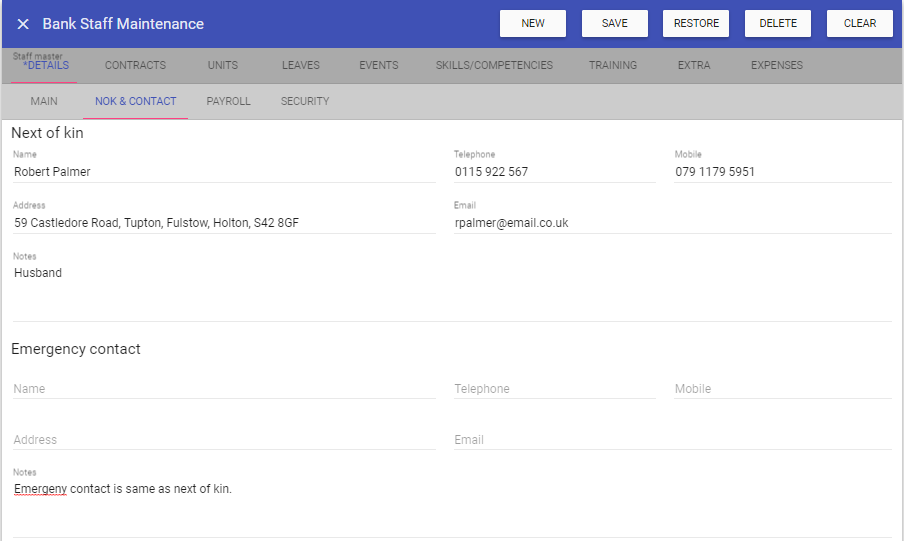This screenshot has width=904, height=541.
Task: Click the DELETE button
Action: tap(778, 24)
